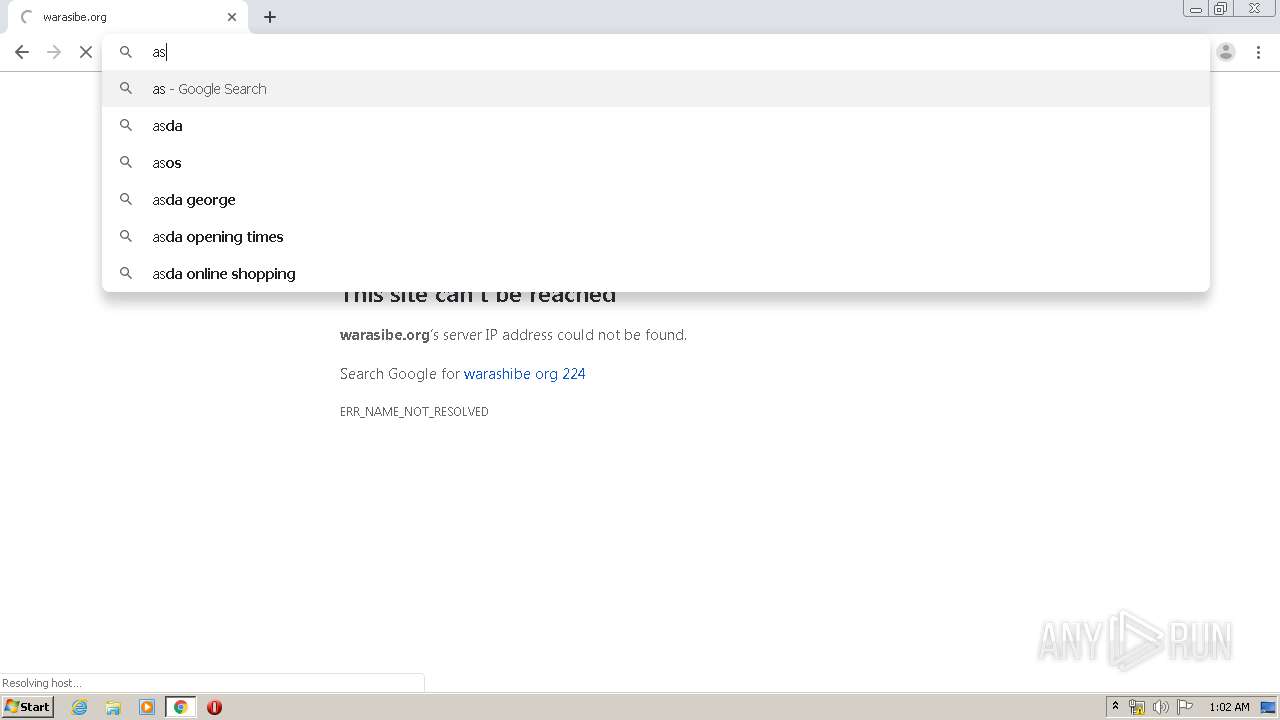Choose the 'as - Google Search' suggestion

[x=656, y=89]
